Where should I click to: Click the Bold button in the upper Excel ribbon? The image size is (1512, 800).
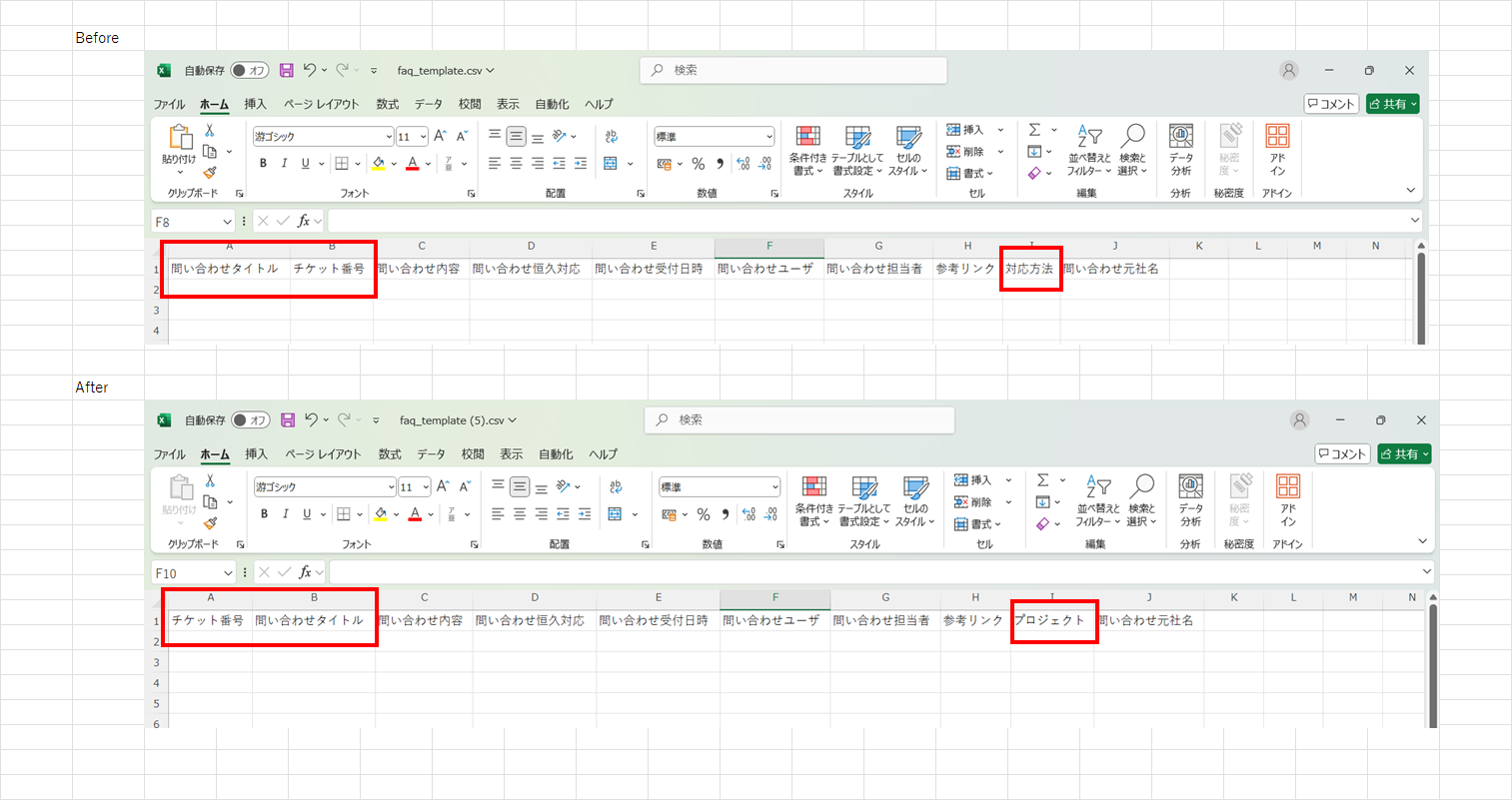[263, 164]
